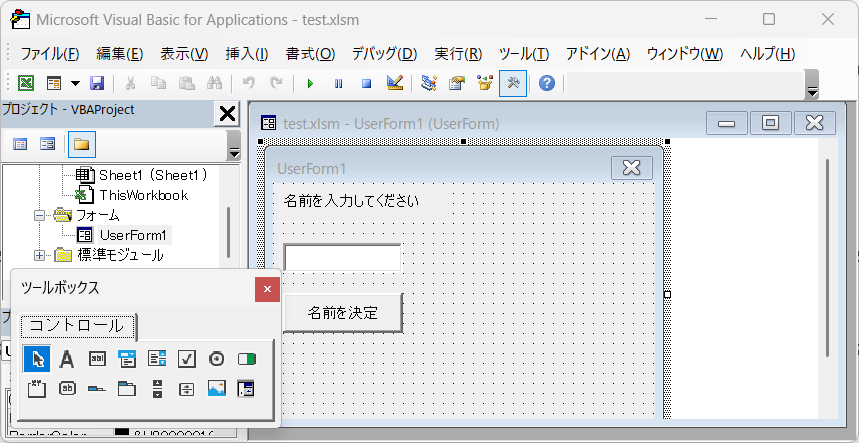Viewport: 859px width, 443px height.
Task: Open the Object Browser toolbar icon
Action: pyautogui.click(x=485, y=84)
